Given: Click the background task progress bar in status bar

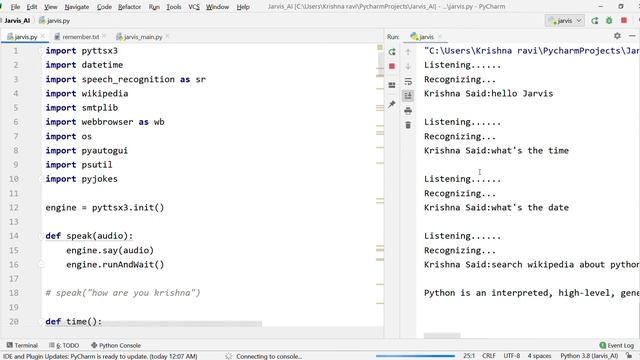Looking at the screenshot, I should (415, 356).
